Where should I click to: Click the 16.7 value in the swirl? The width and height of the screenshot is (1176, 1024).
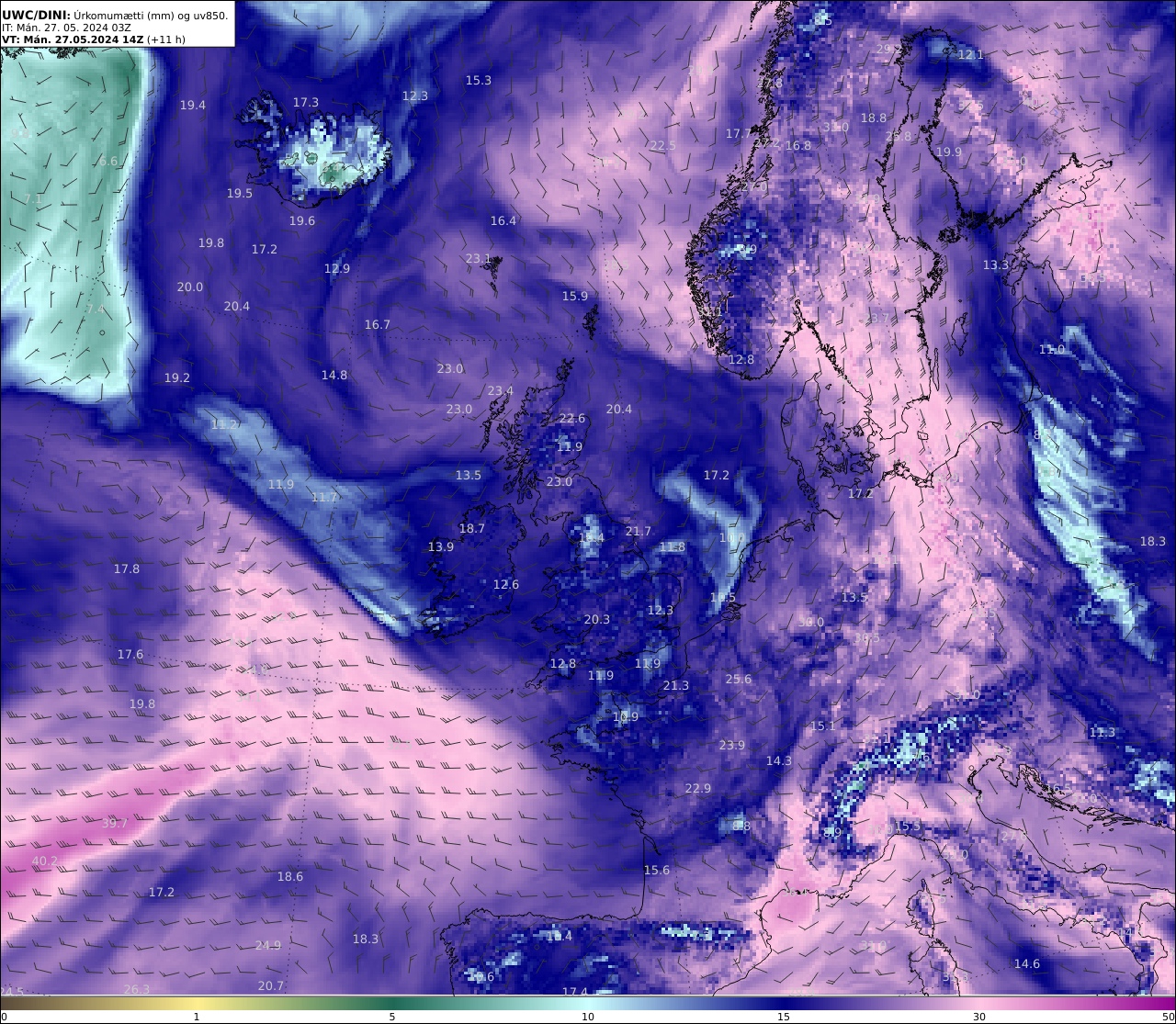point(378,325)
